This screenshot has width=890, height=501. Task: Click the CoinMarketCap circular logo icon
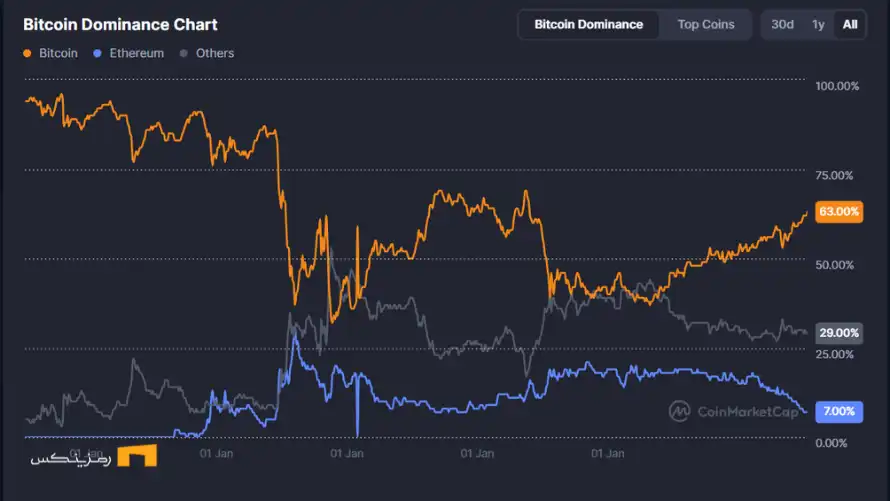click(680, 411)
